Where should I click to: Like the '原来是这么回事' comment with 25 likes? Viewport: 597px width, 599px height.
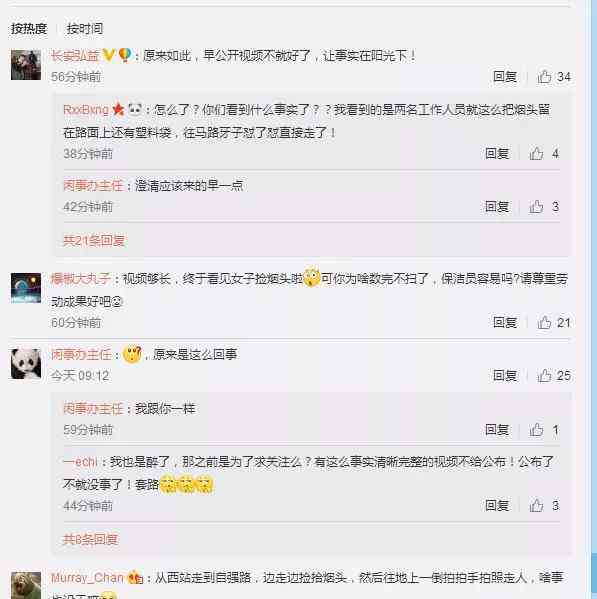(544, 376)
